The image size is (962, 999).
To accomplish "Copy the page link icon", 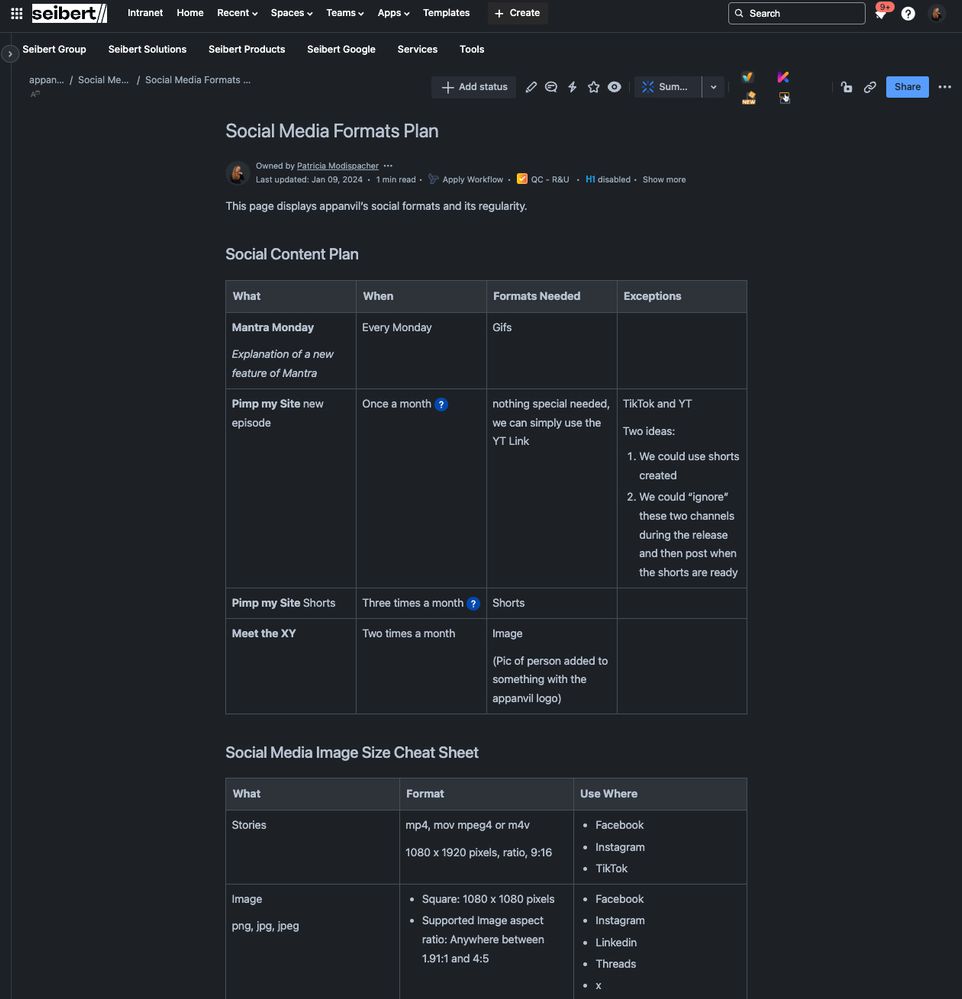I will click(868, 87).
